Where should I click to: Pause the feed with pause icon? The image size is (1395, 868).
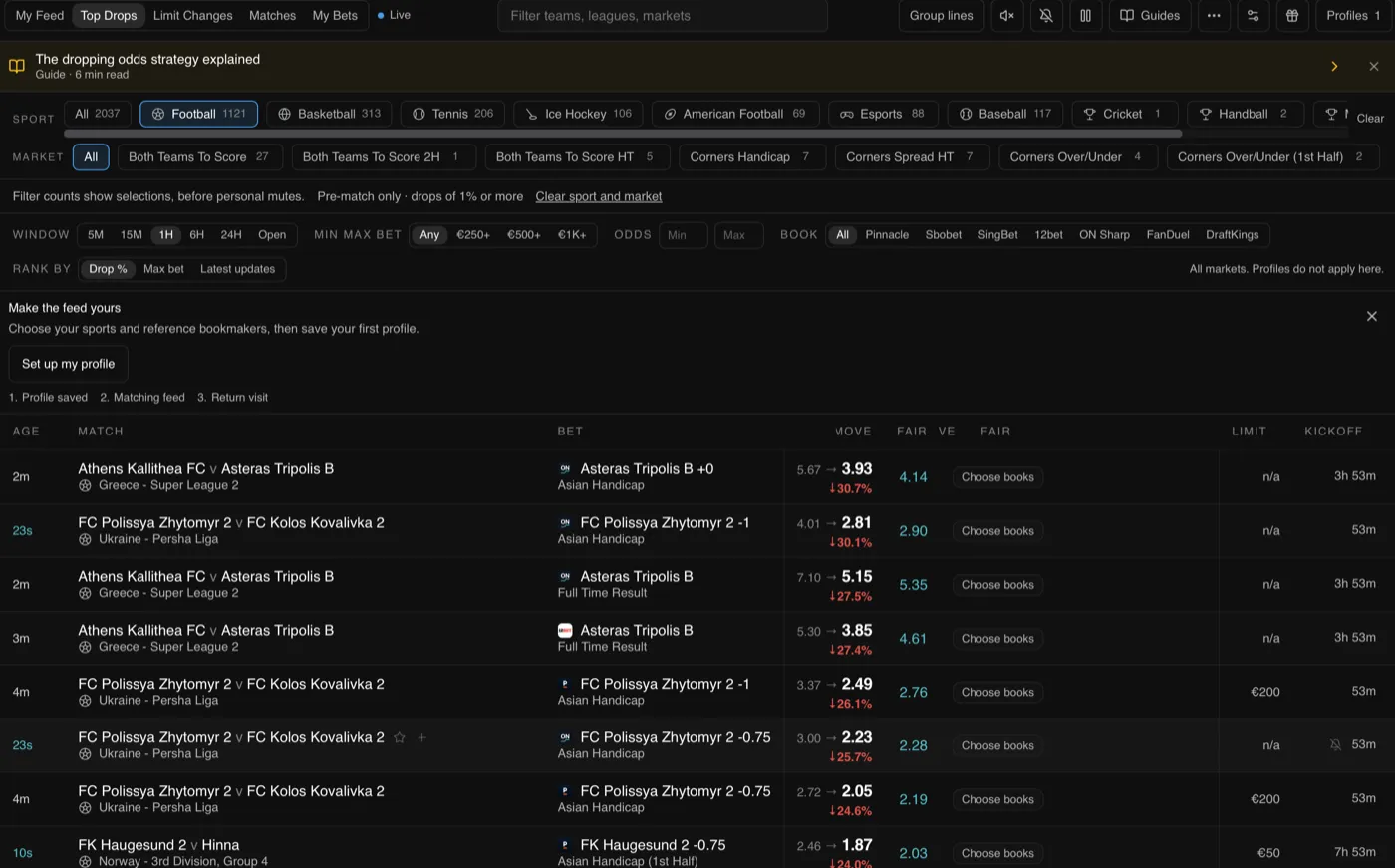(x=1086, y=16)
